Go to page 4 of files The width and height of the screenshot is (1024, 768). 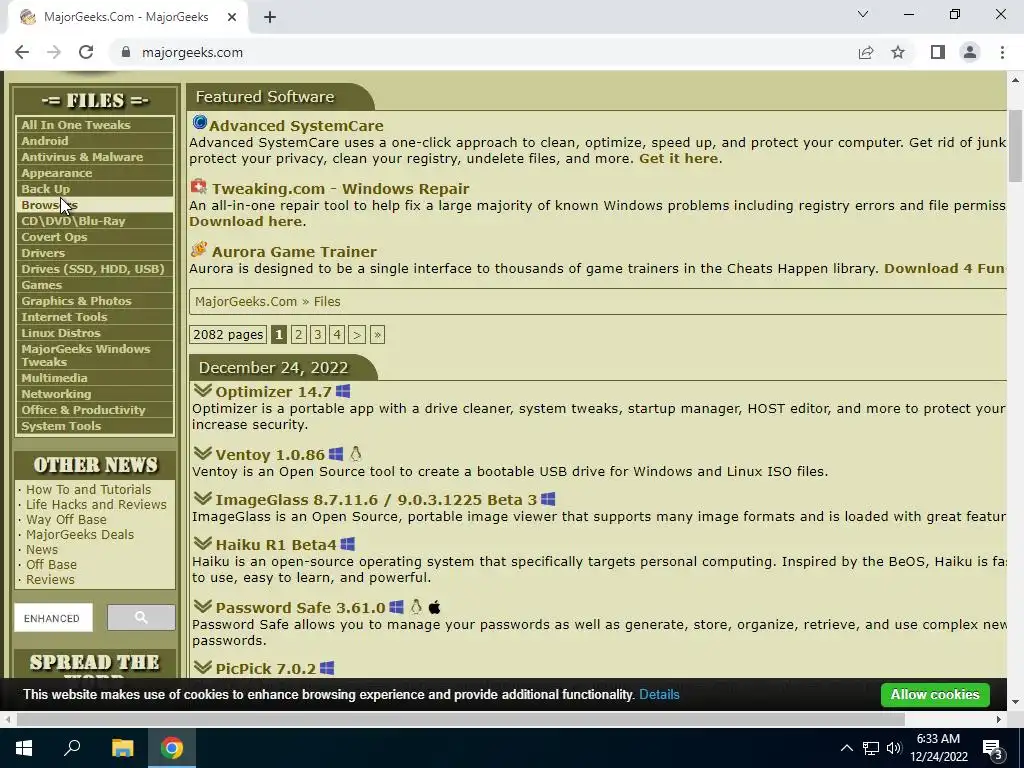337,334
